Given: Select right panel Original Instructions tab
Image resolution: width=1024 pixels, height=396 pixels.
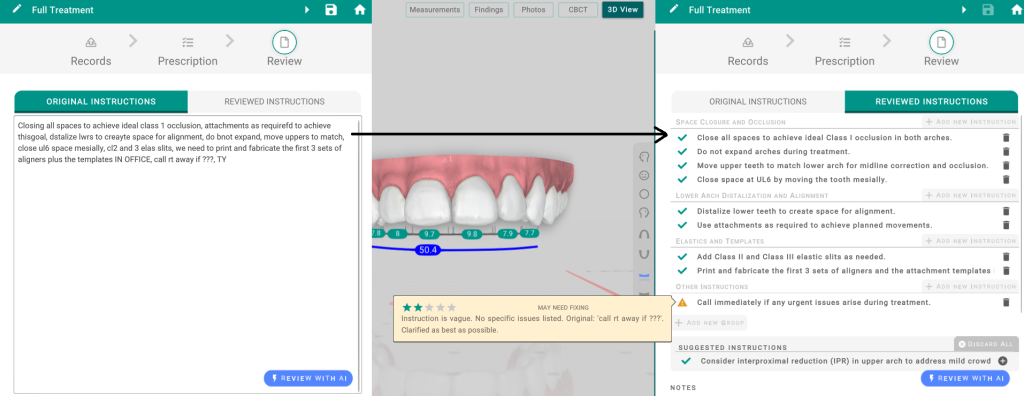Looking at the screenshot, I should pyautogui.click(x=758, y=101).
